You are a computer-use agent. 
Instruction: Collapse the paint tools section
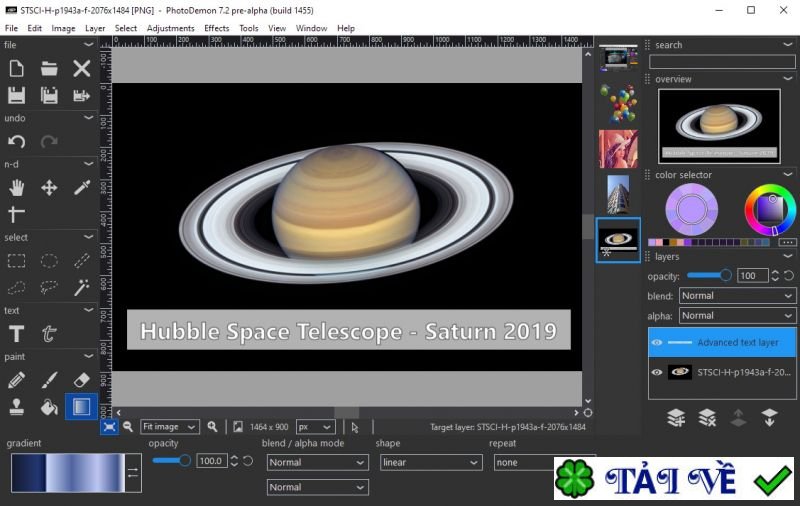click(89, 356)
